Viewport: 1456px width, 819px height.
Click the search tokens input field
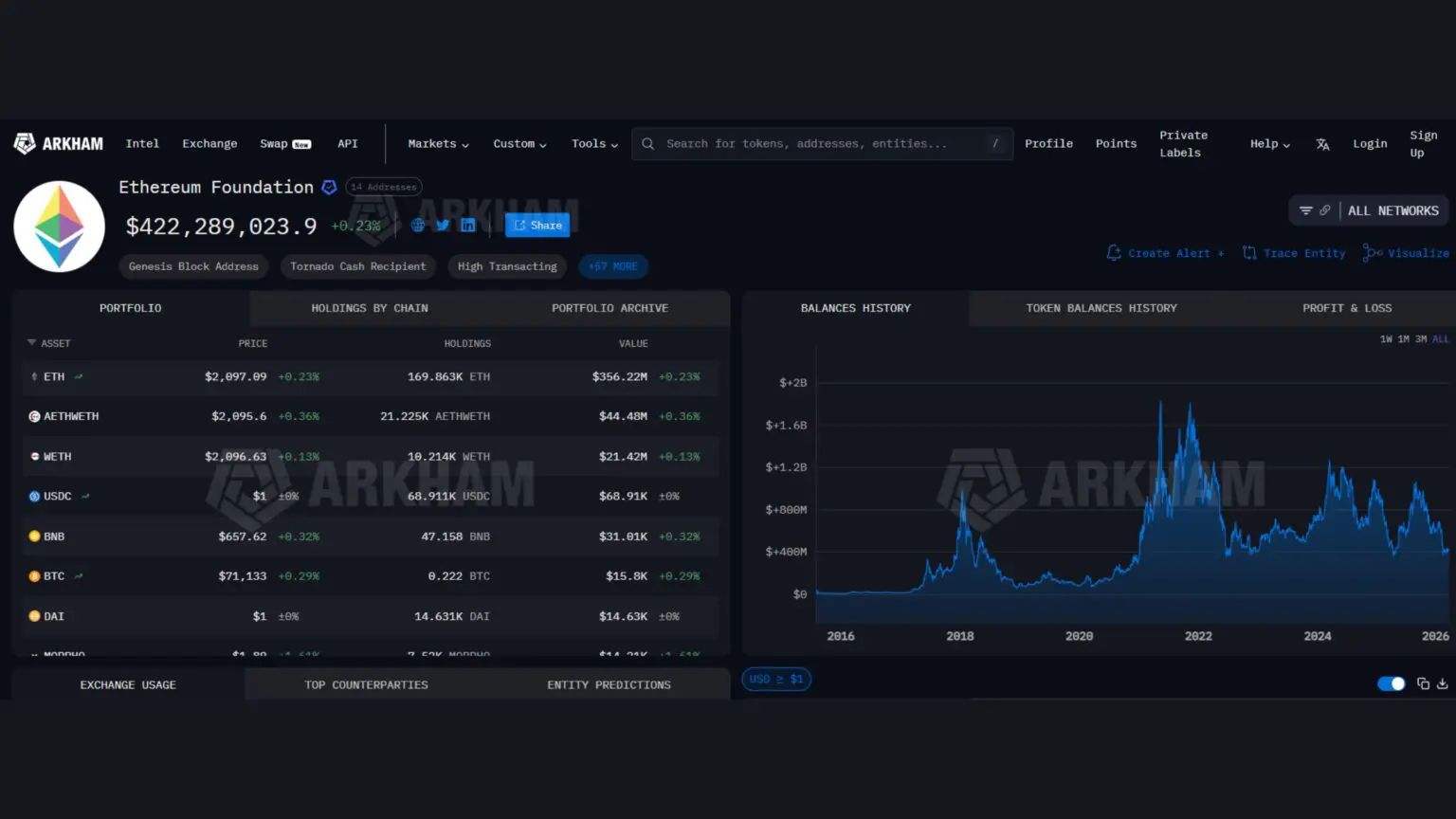click(x=815, y=144)
